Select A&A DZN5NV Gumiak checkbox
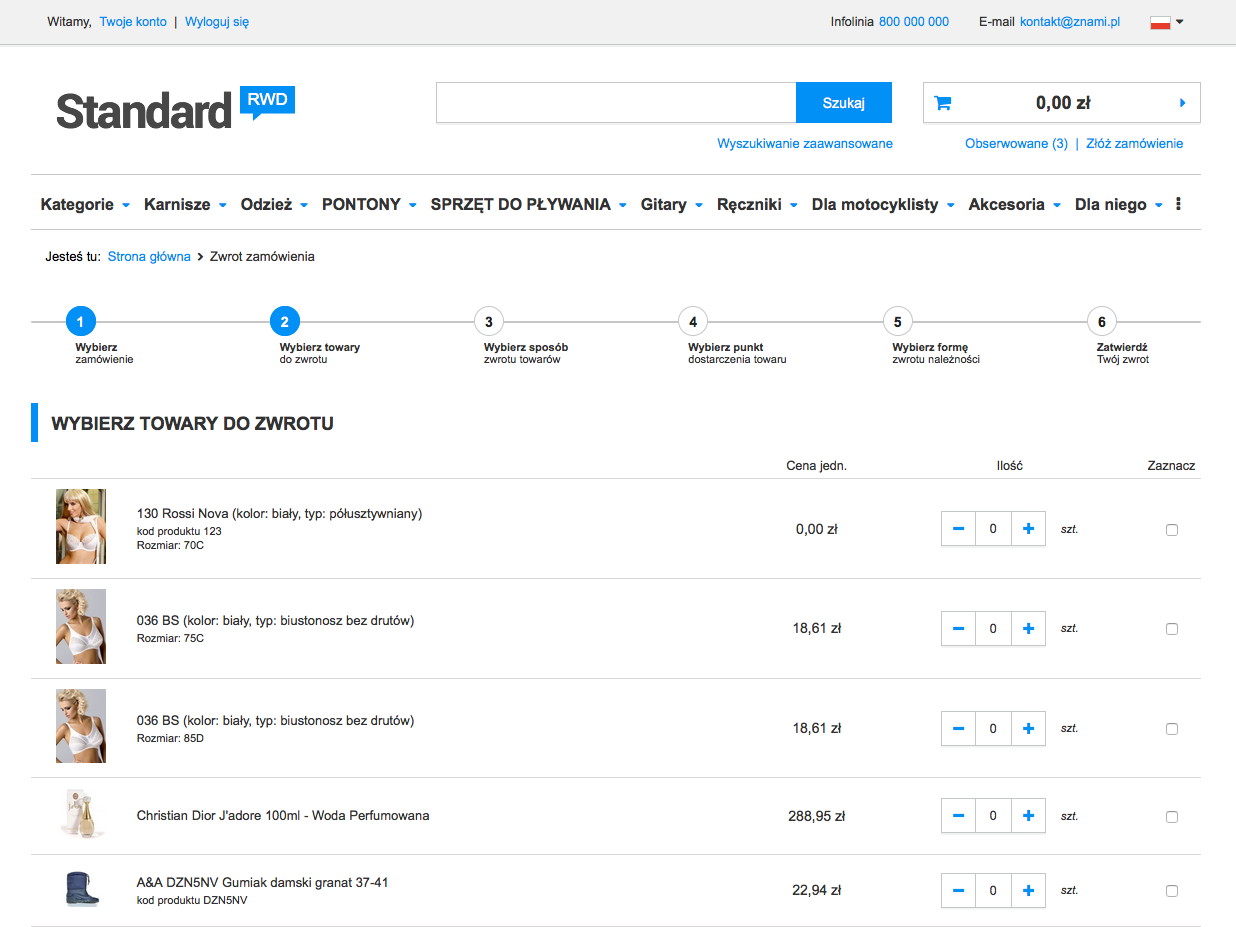Image resolution: width=1236 pixels, height=927 pixels. 1172,890
